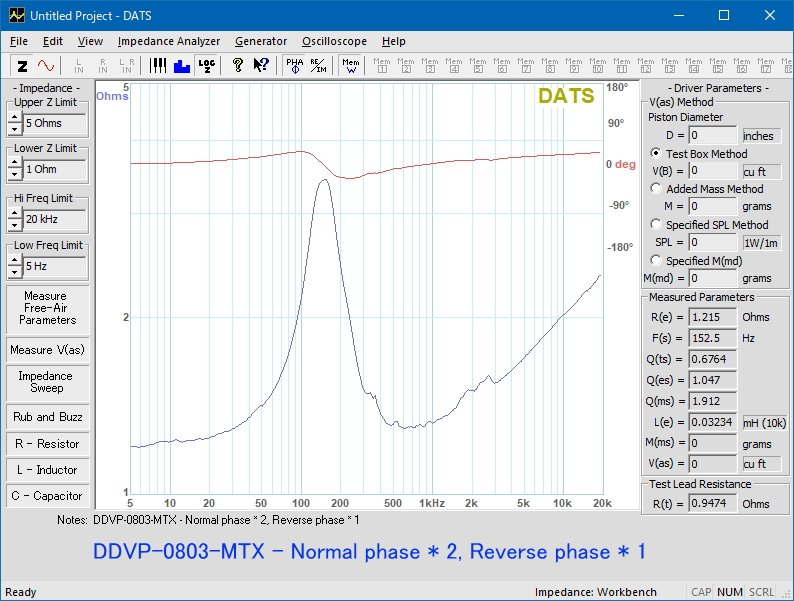The image size is (794, 601).
Task: Click the C - Capacitor button
Action: [48, 496]
